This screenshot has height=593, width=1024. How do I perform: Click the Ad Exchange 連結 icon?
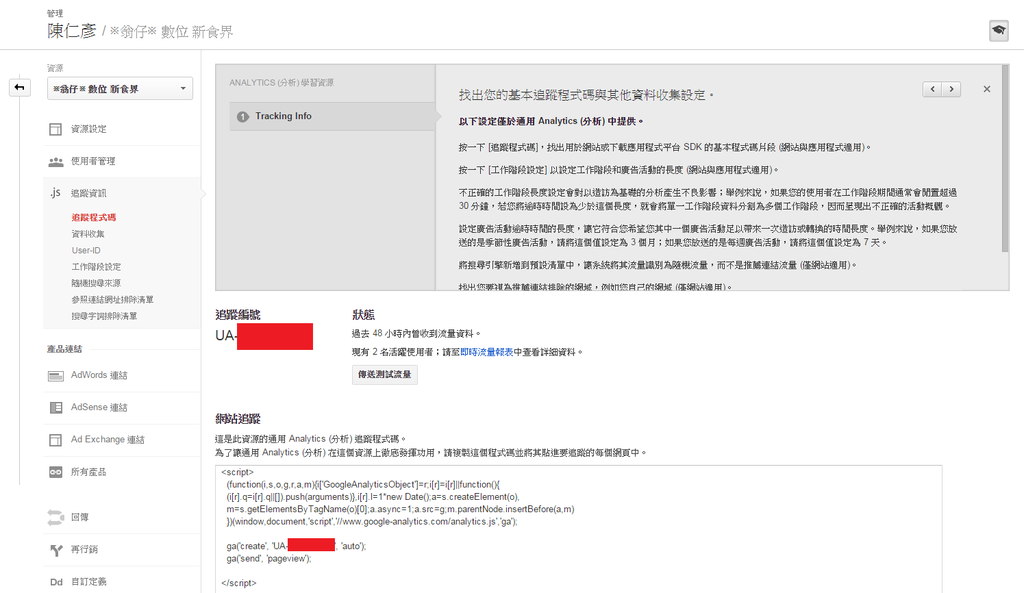pyautogui.click(x=56, y=440)
